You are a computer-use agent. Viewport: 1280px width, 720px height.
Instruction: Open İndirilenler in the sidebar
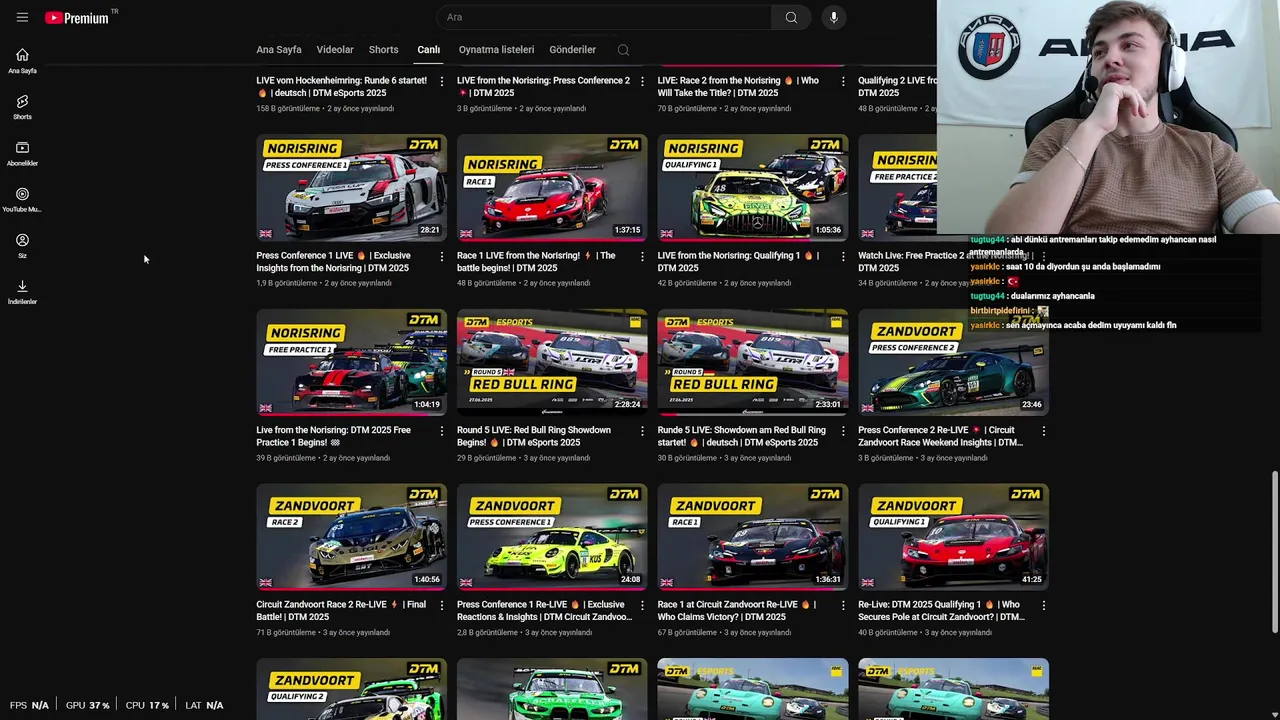click(22, 292)
